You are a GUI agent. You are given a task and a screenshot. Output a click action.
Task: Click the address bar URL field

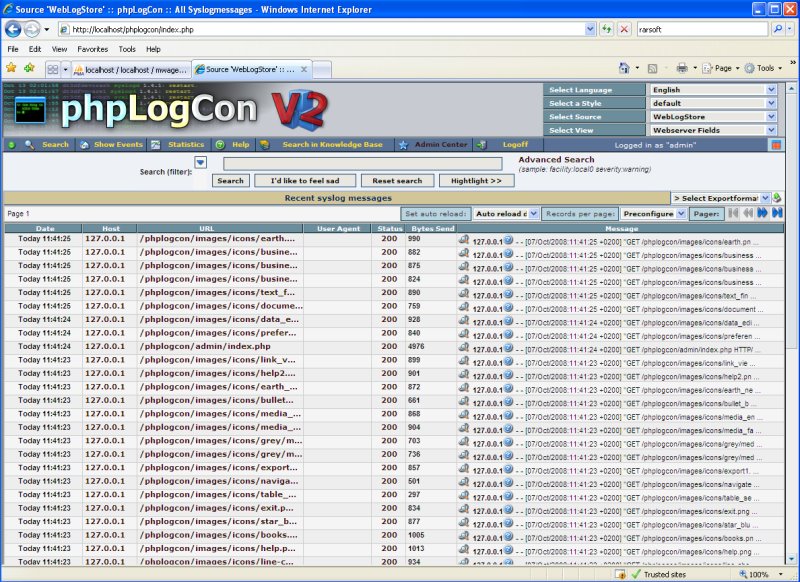click(x=321, y=29)
